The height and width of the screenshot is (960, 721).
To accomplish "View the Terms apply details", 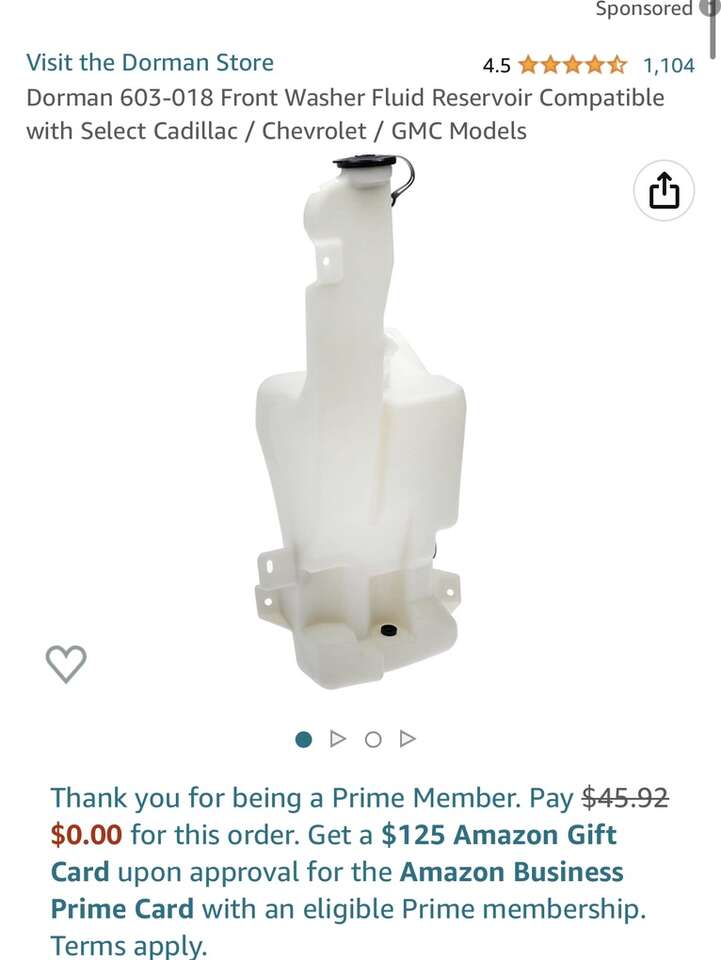I will pyautogui.click(x=129, y=945).
